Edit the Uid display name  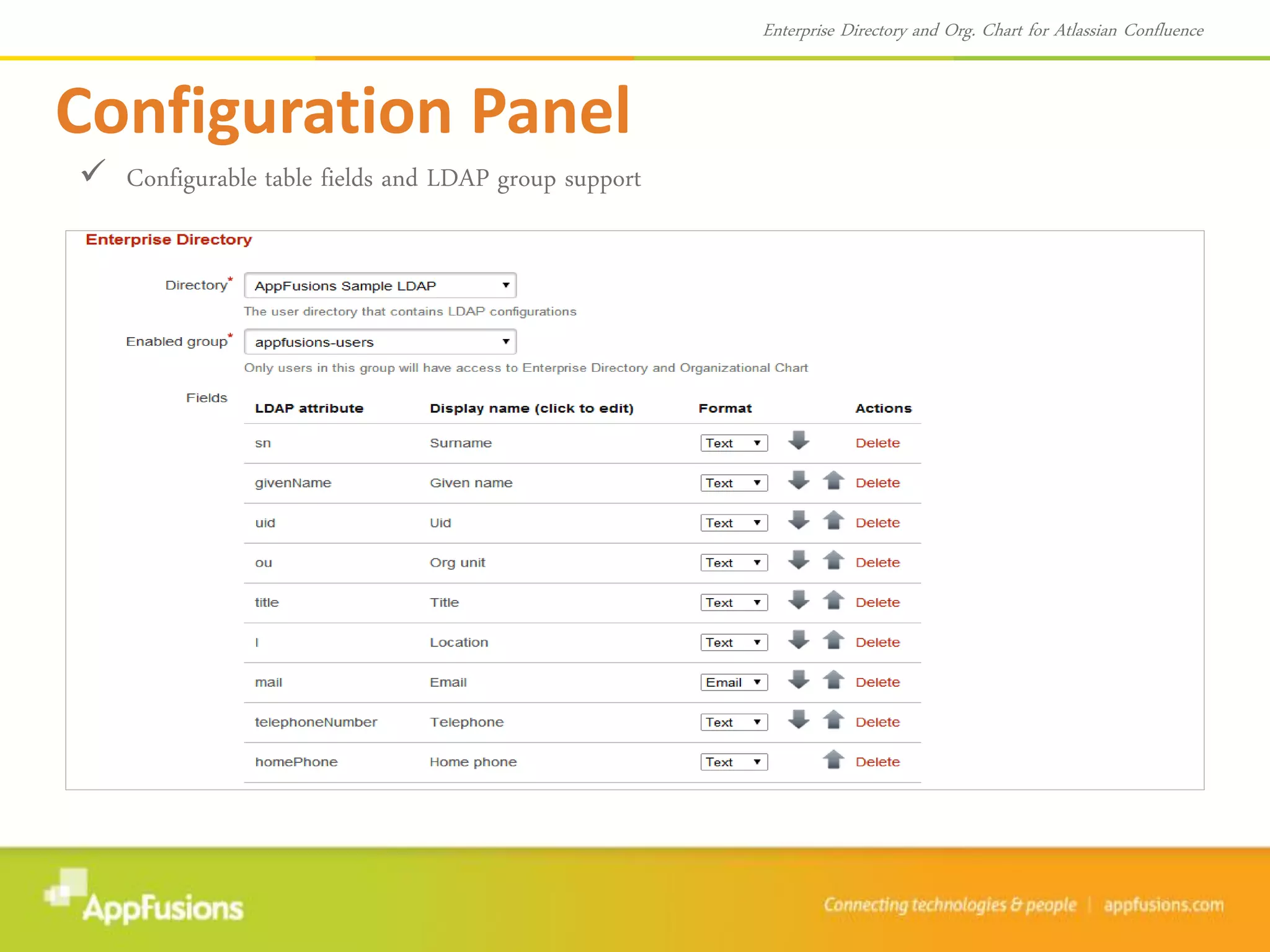tap(440, 523)
